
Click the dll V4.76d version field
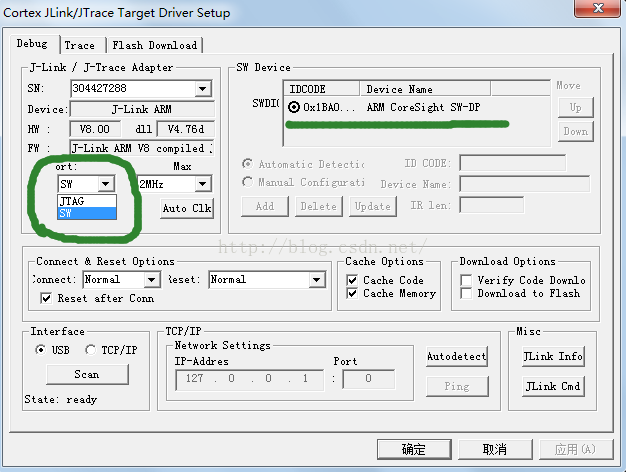click(186, 129)
